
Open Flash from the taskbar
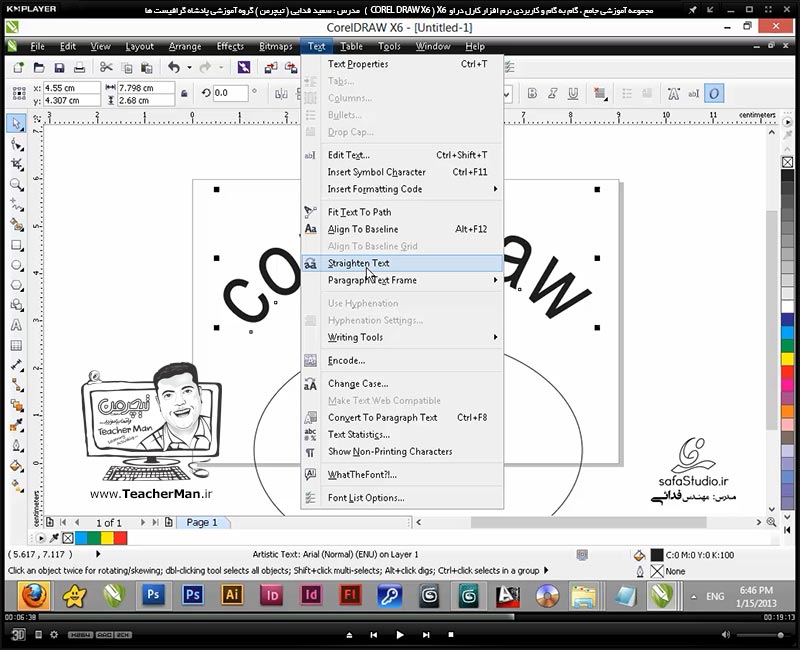tap(350, 595)
